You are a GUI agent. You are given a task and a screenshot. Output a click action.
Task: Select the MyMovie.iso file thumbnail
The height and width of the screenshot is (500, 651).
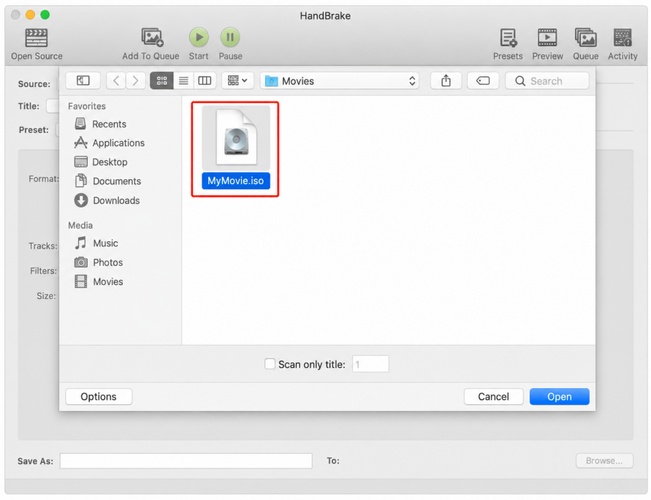[236, 137]
